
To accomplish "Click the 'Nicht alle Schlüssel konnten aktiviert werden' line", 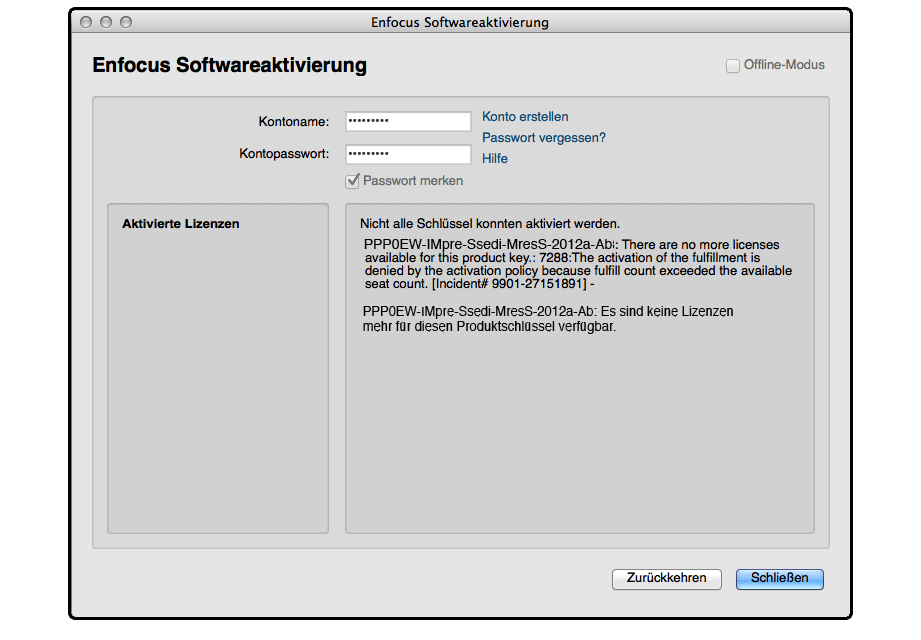I will click(489, 224).
